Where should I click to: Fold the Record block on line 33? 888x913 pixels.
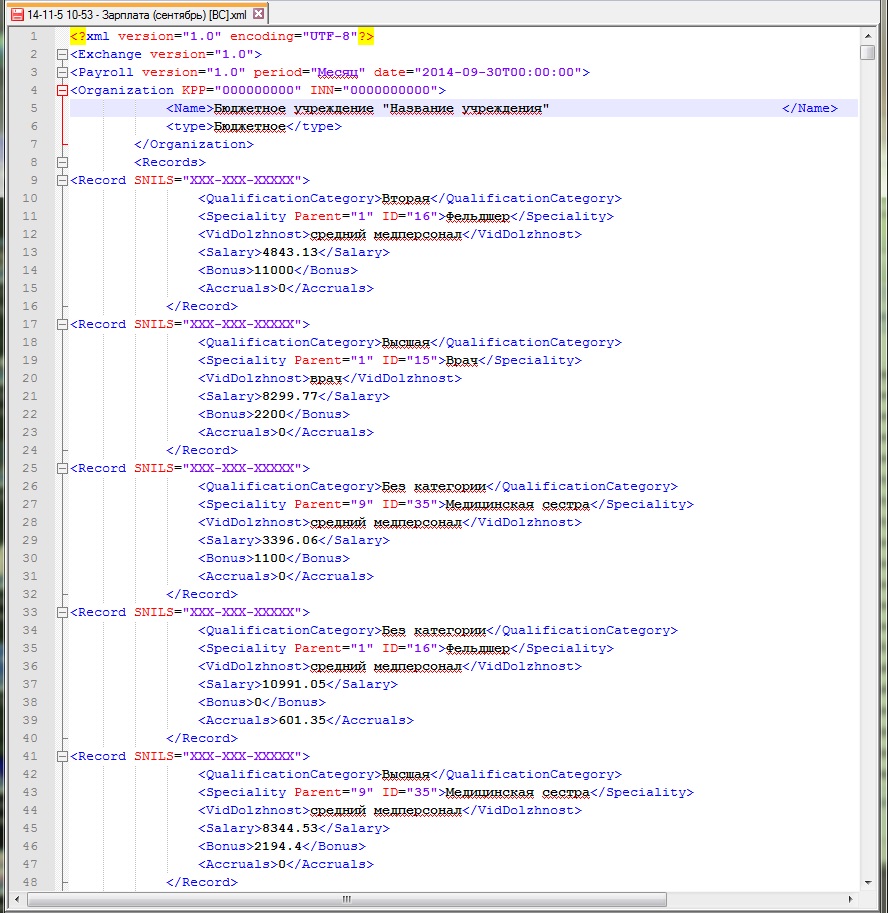pyautogui.click(x=63, y=612)
